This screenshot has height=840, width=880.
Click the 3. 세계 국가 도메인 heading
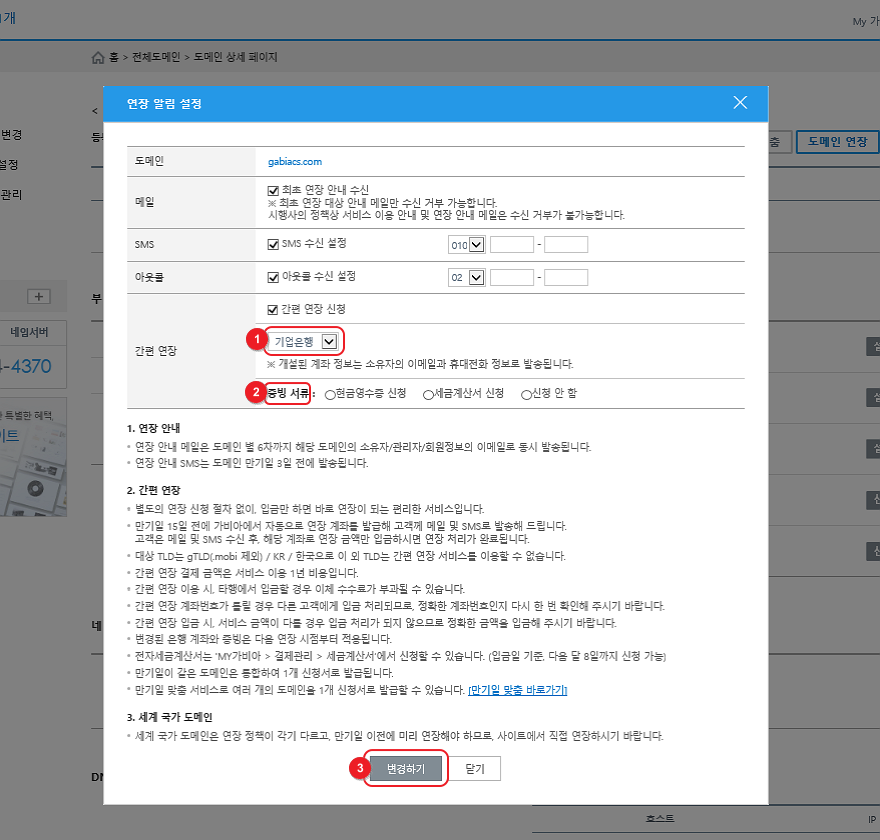169,717
